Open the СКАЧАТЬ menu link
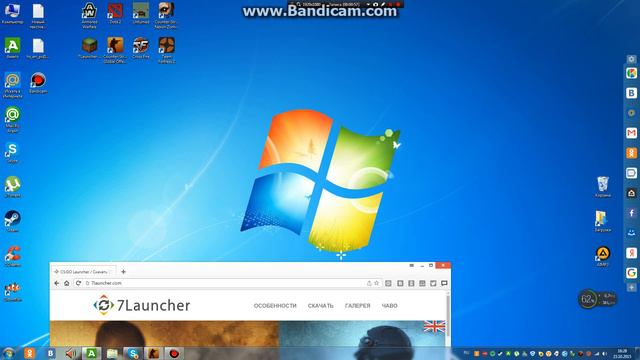 (320, 306)
